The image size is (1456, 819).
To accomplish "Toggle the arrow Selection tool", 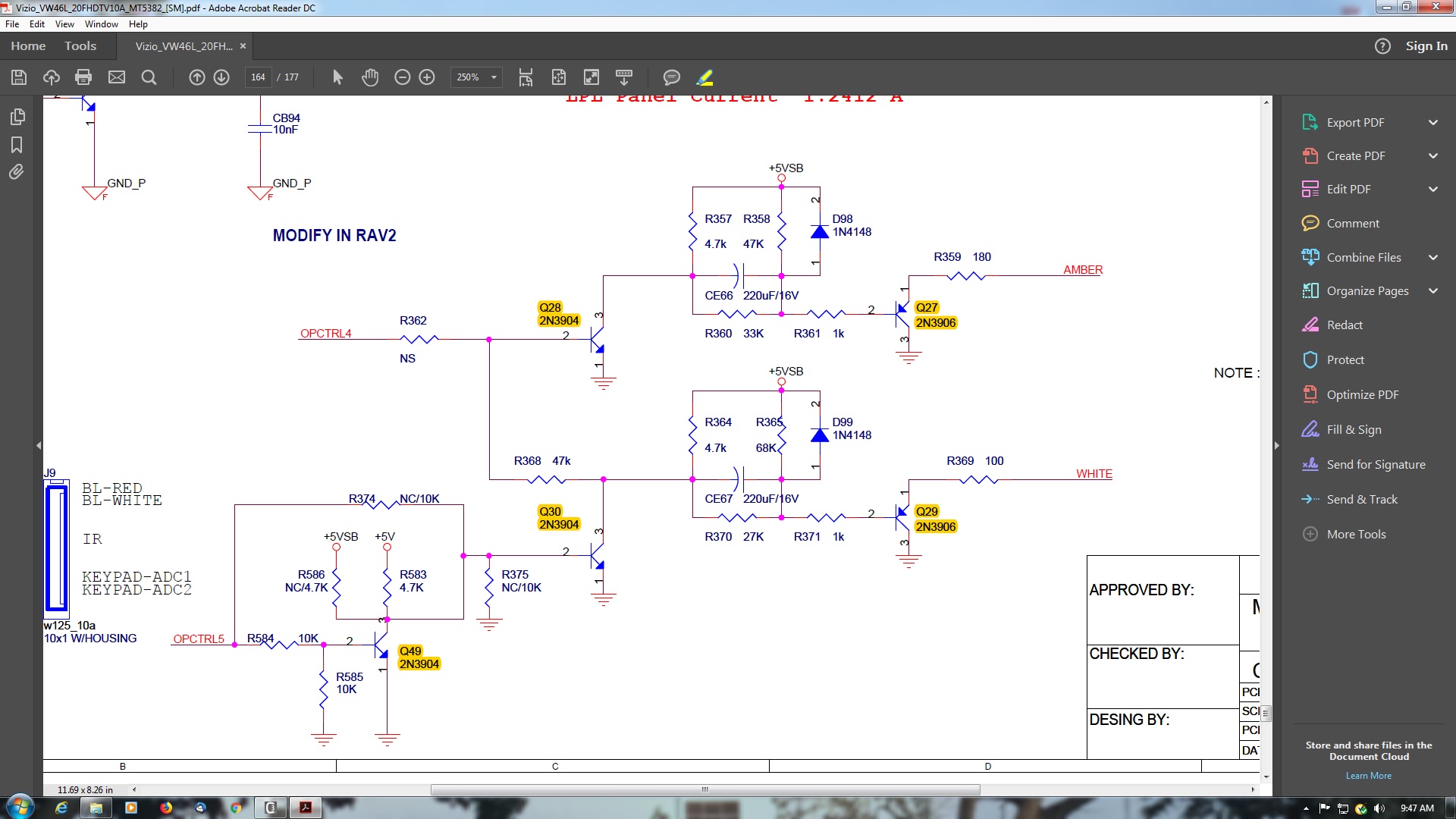I will pyautogui.click(x=337, y=77).
